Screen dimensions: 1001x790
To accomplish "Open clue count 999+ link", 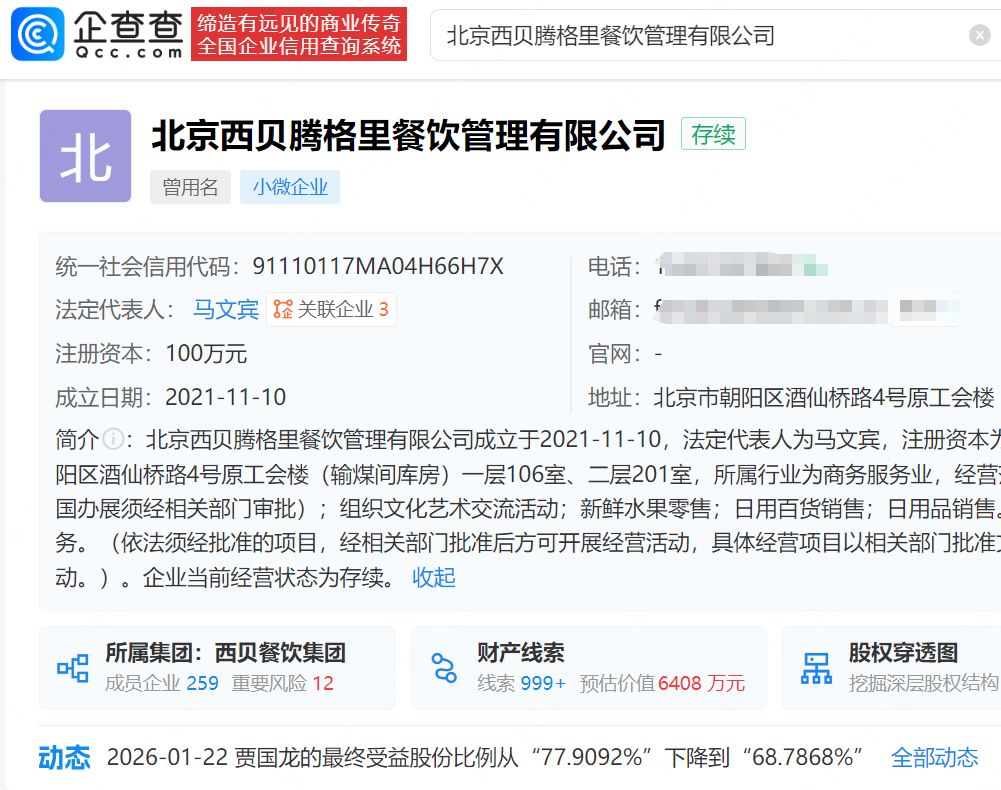I will (x=543, y=684).
